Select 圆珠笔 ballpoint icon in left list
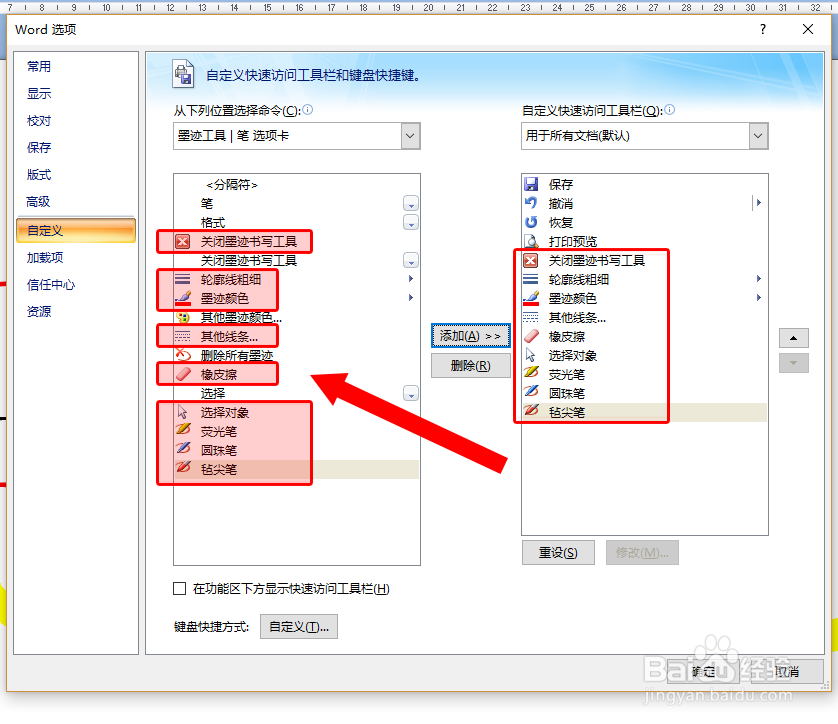 [182, 449]
